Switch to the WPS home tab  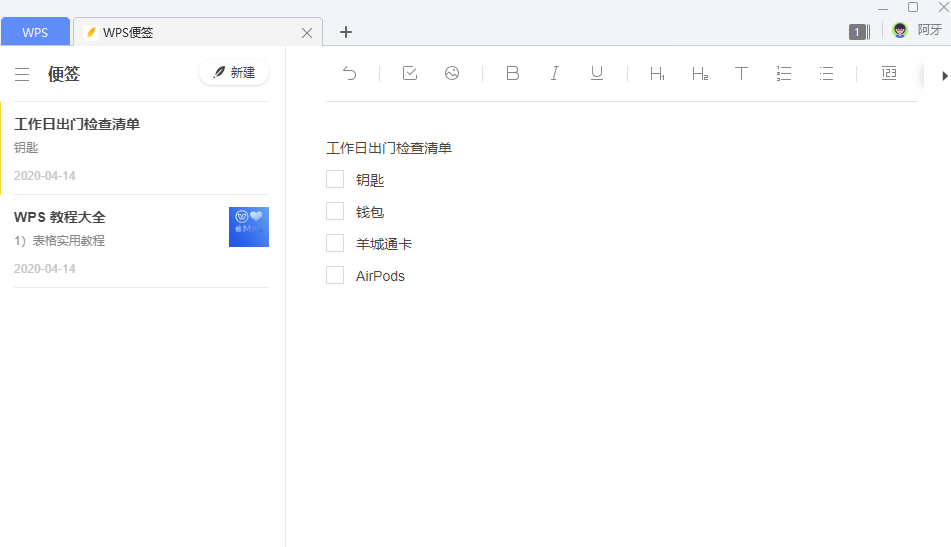[35, 32]
